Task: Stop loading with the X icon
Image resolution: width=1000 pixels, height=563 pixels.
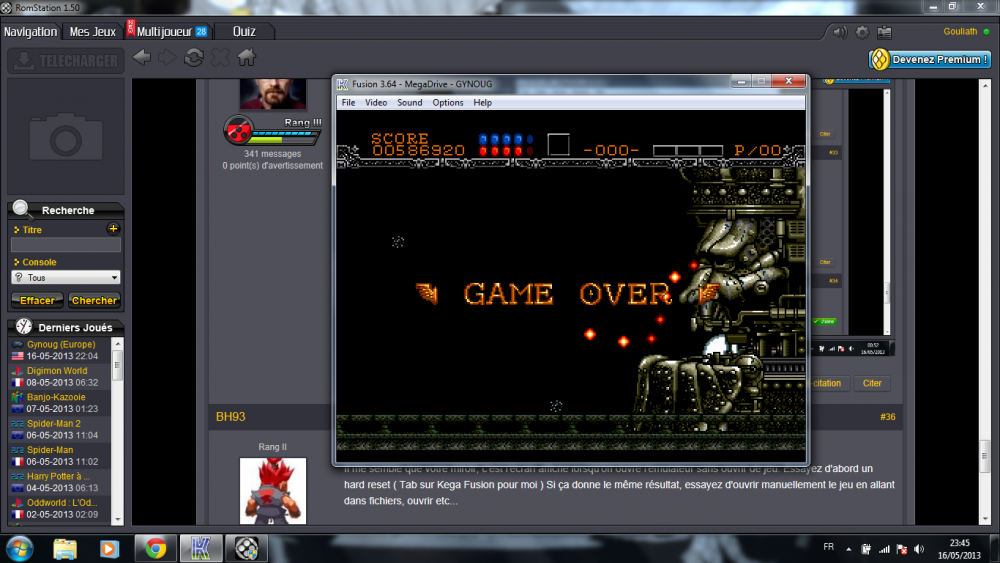Action: [220, 58]
